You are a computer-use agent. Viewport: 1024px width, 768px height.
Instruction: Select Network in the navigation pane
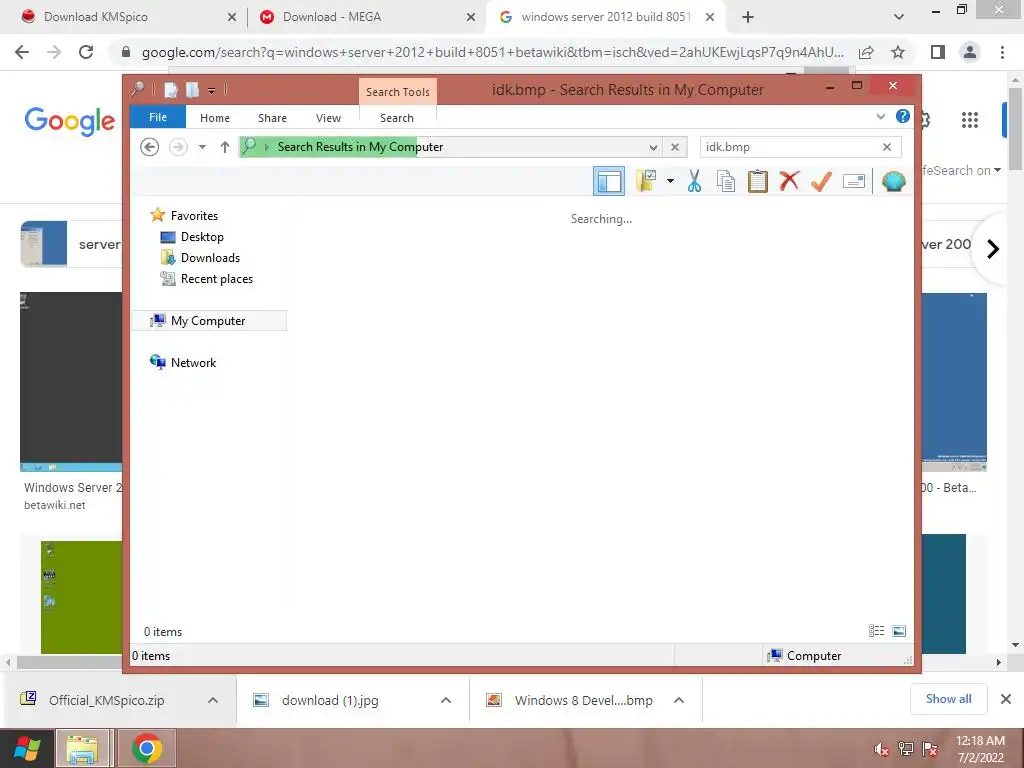click(193, 362)
